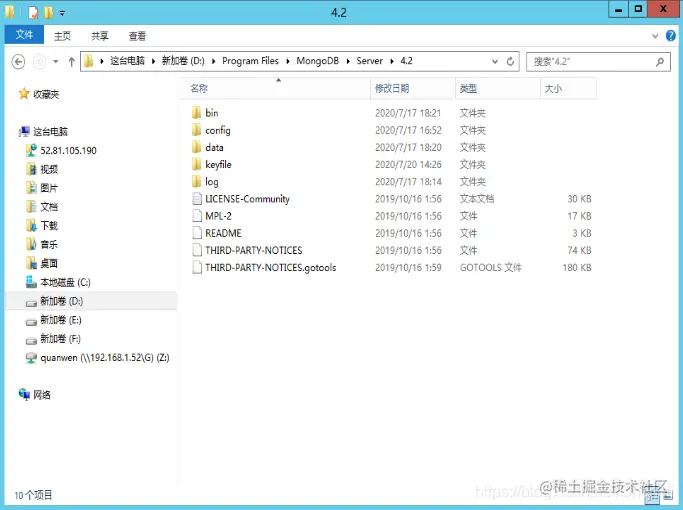683x510 pixels.
Task: Click MongoDB in the breadcrumb
Action: tap(318, 61)
